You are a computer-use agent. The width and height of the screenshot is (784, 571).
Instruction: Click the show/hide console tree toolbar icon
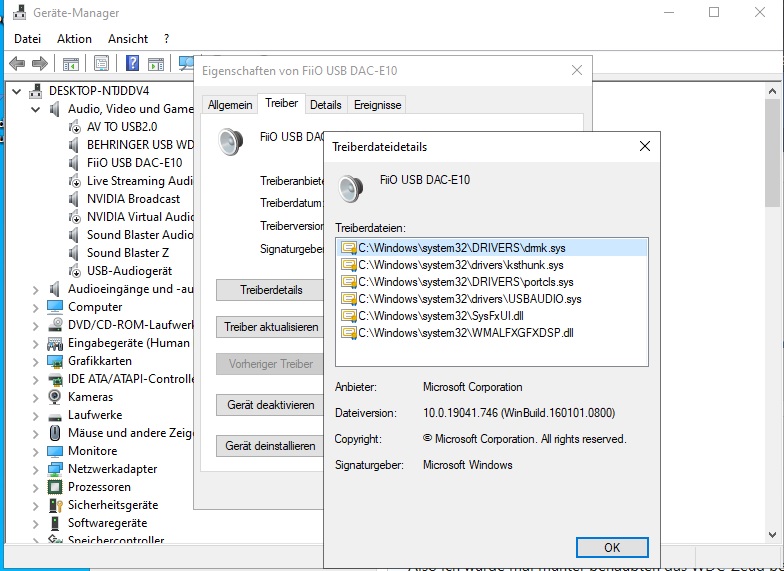(x=71, y=64)
